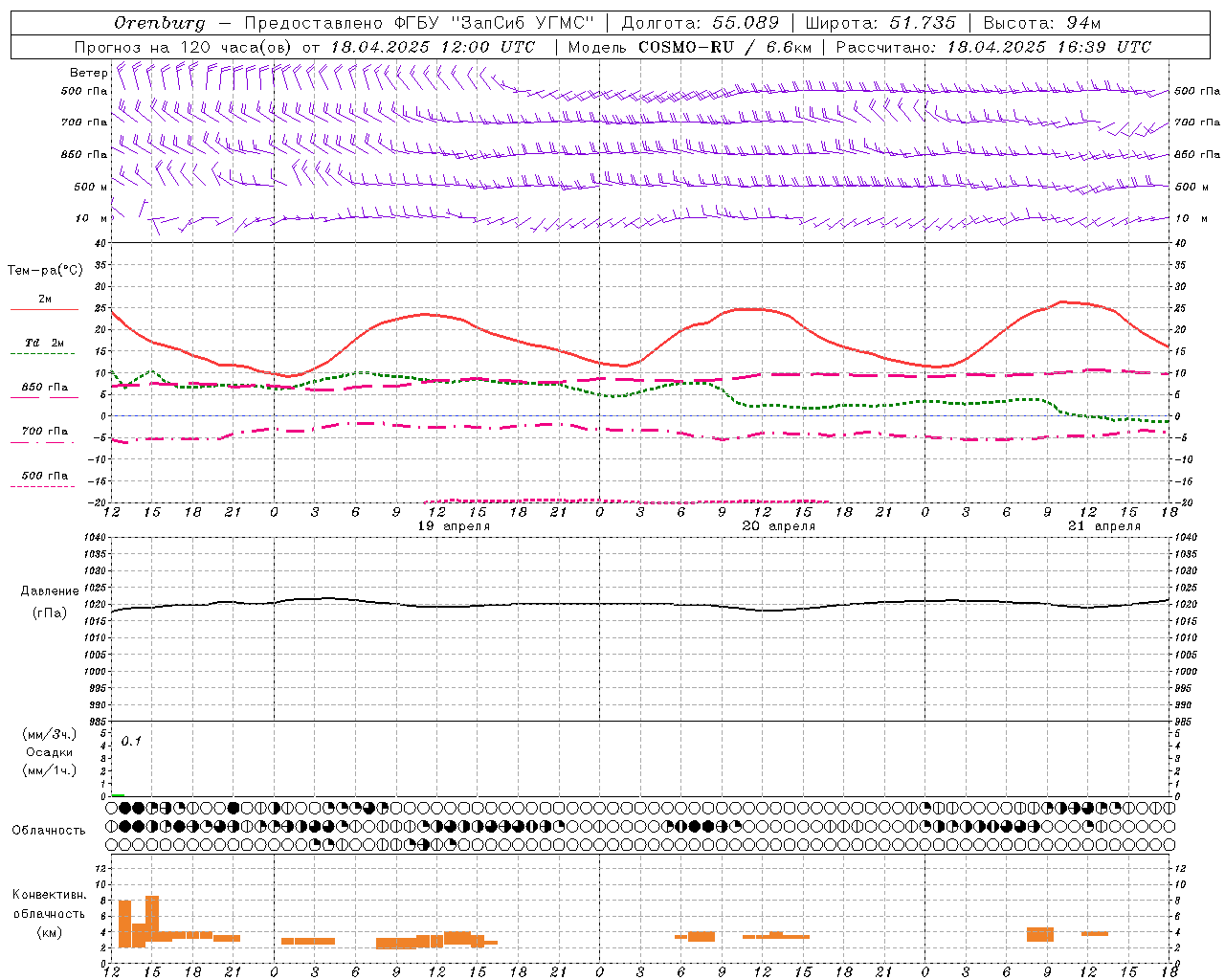
Task: Select the "(мм/3ч.)" precipitation unit label
Action: coord(49,735)
